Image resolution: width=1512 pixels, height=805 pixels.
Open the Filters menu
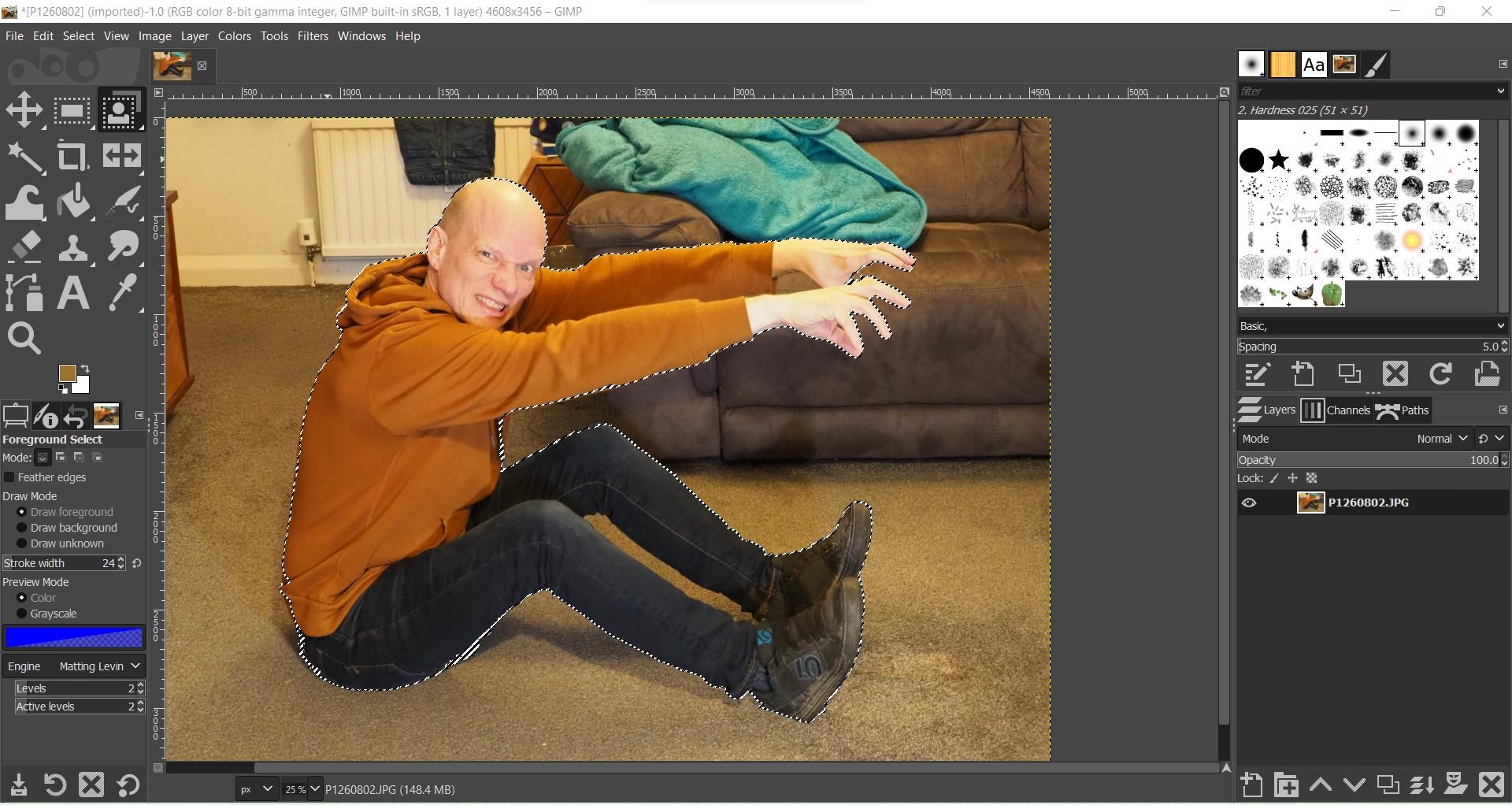click(313, 35)
